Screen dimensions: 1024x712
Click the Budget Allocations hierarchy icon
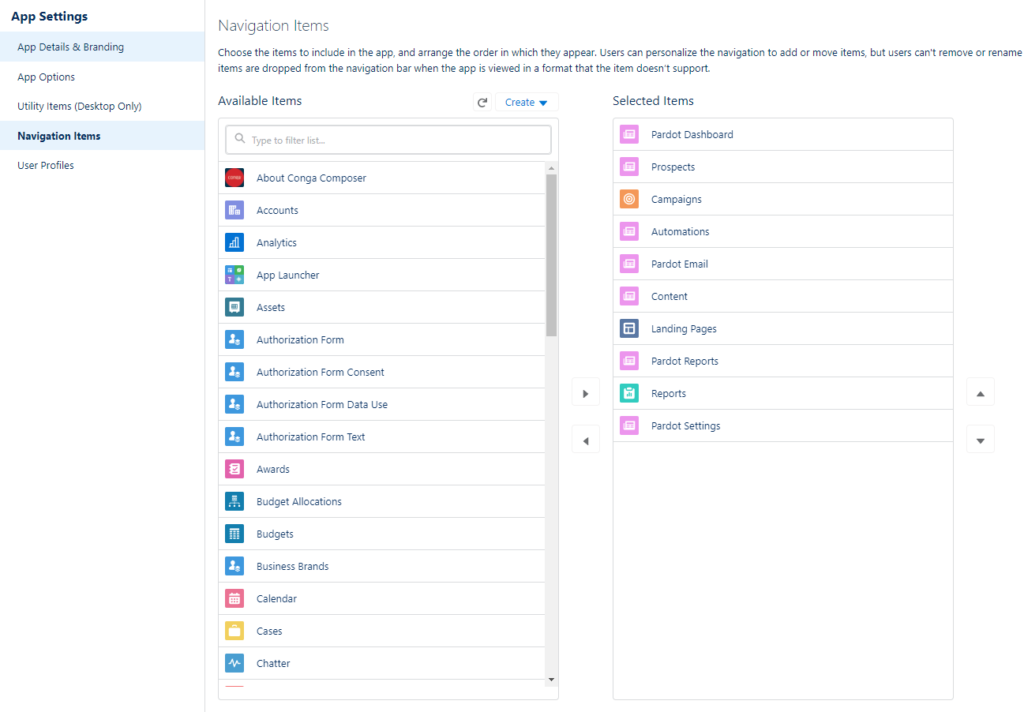click(234, 501)
